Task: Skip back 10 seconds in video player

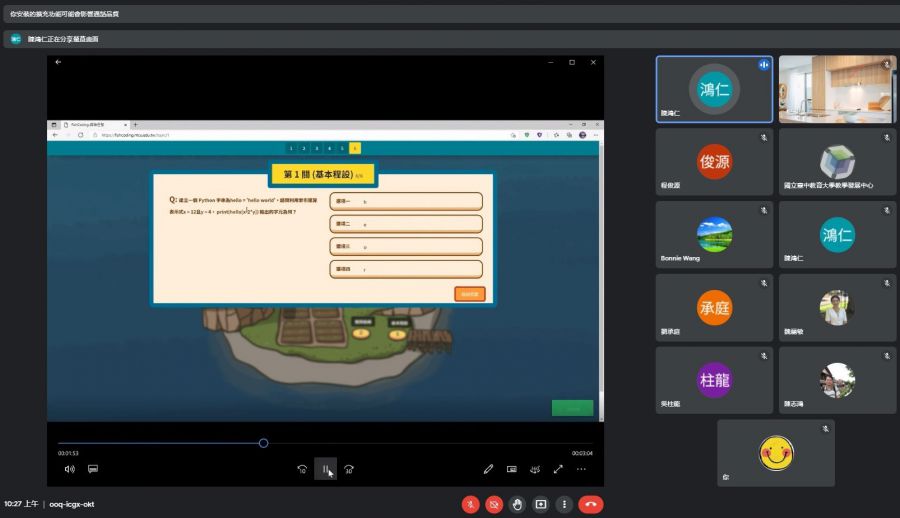Action: pos(302,469)
